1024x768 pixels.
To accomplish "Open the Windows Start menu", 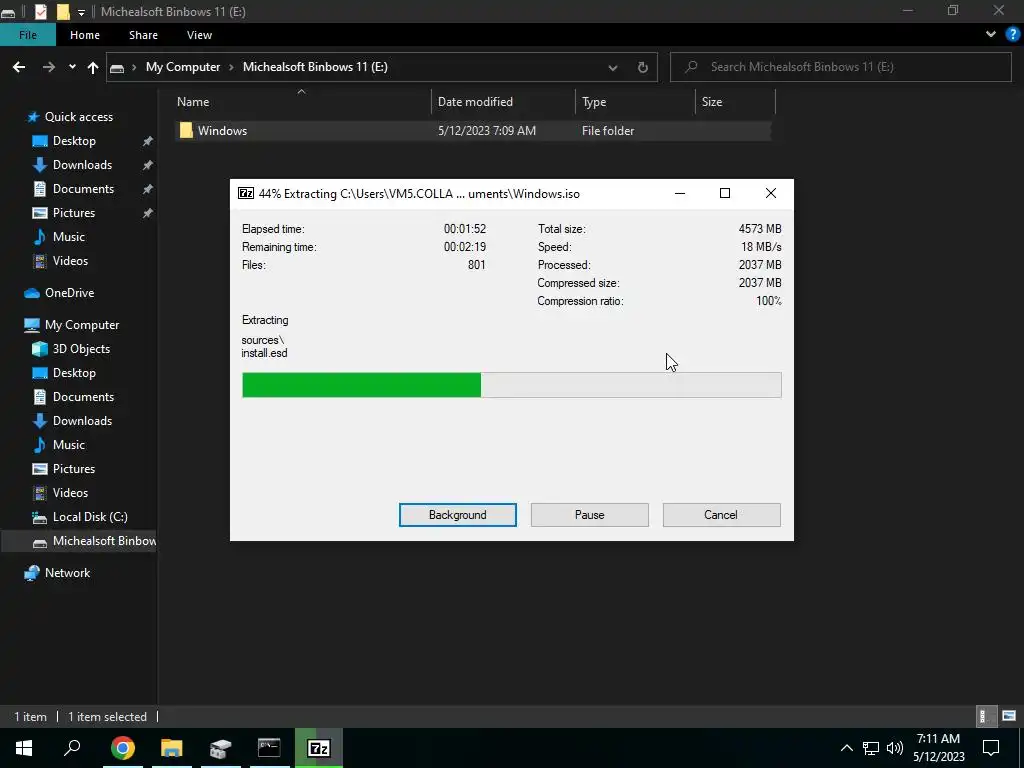I will click(x=24, y=748).
